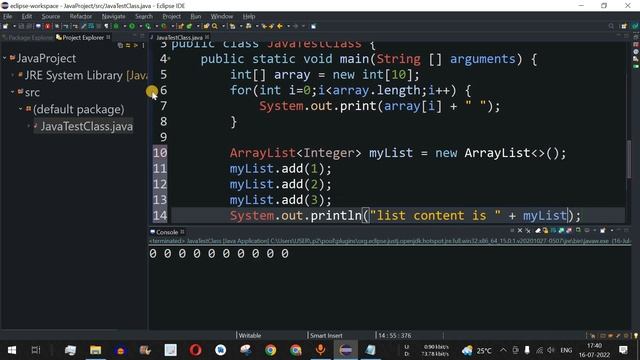Open the Opera browser taskbar icon
The height and width of the screenshot is (360, 640).
[x=196, y=350]
